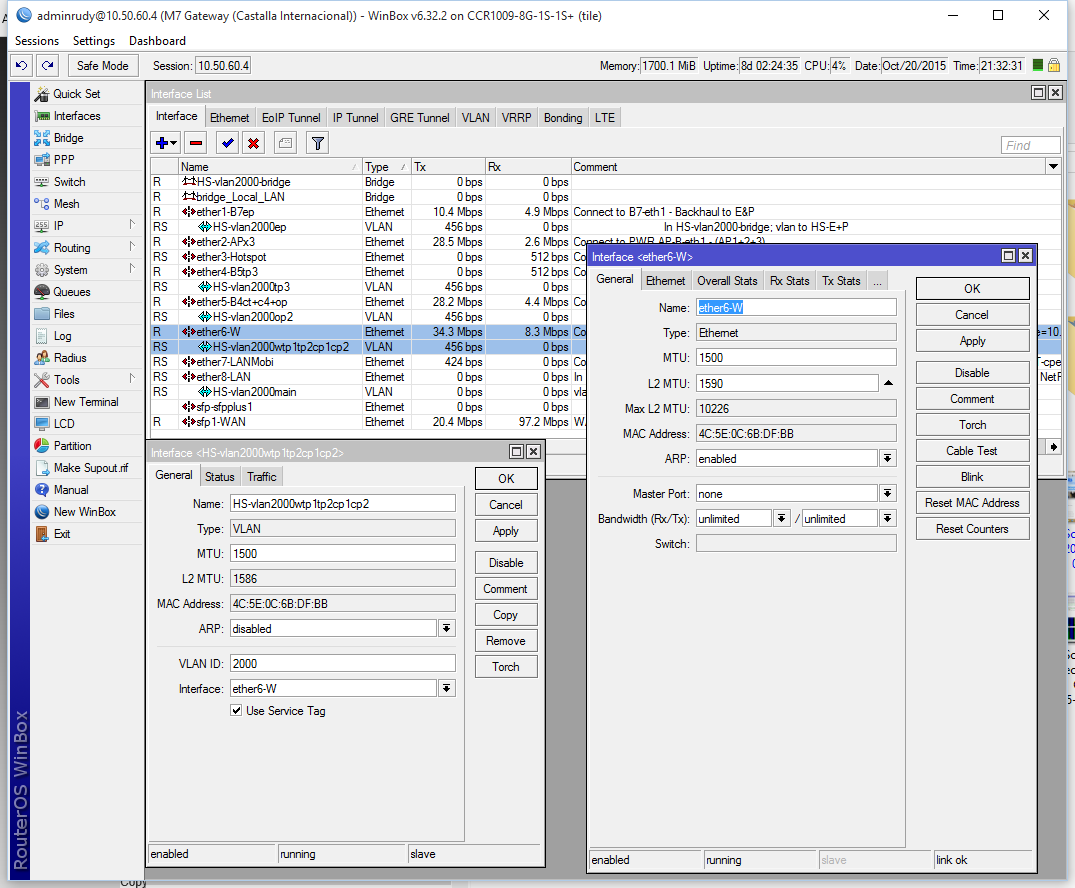Screen dimensions: 1075x888
Task: Expand the System submenu in sidebar
Action: [x=132, y=269]
